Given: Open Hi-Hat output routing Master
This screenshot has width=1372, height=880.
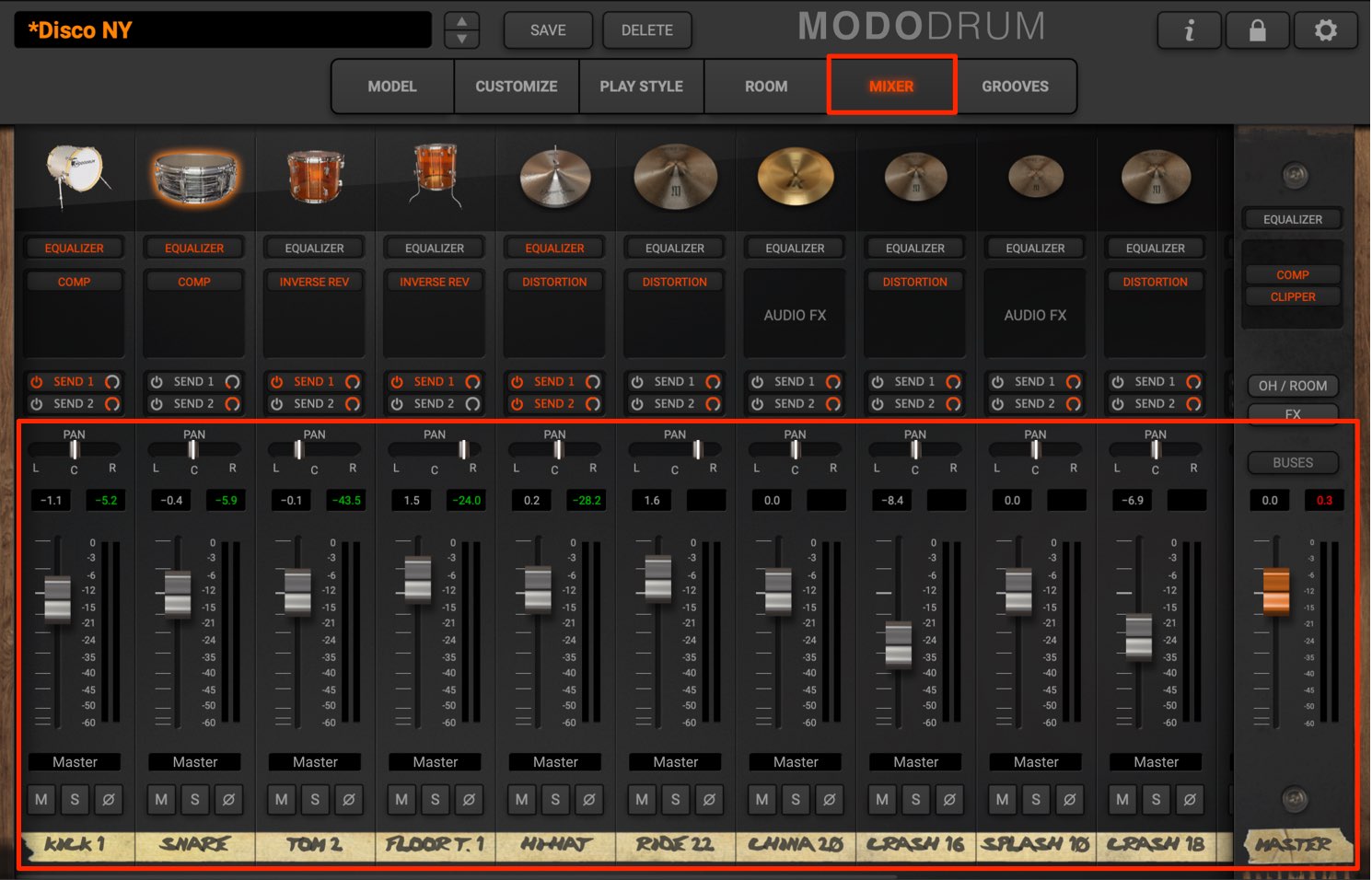Looking at the screenshot, I should tap(555, 762).
